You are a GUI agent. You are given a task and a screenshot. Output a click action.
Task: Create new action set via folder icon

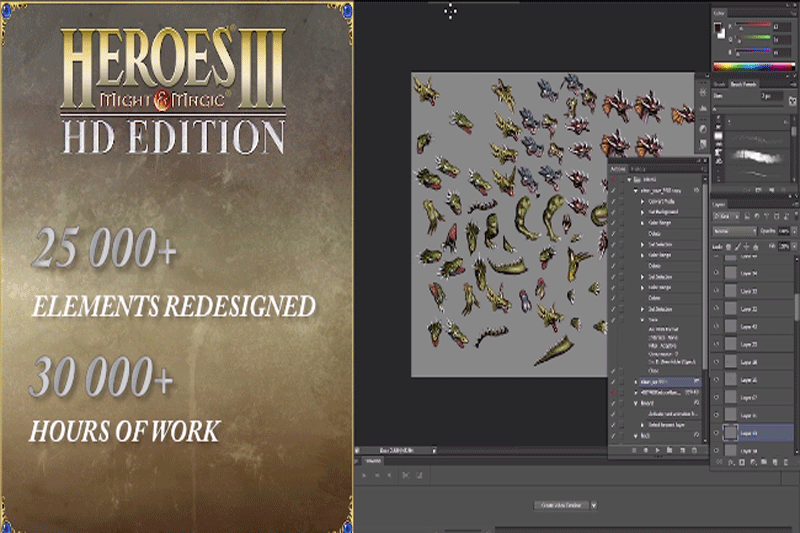coord(669,450)
